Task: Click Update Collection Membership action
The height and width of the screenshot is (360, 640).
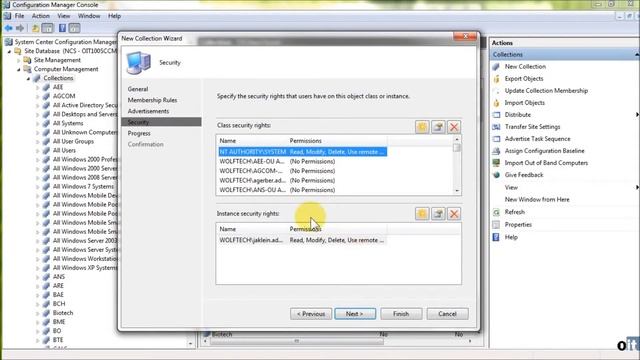Action: coord(546,91)
